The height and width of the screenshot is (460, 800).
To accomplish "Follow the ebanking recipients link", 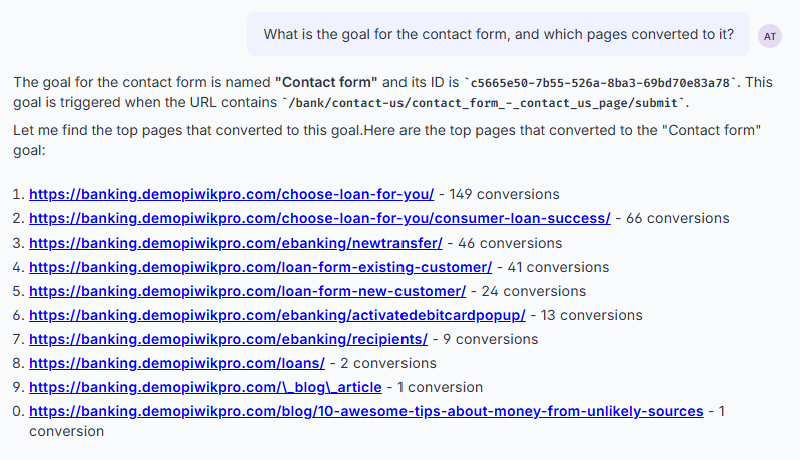I will coord(229,339).
